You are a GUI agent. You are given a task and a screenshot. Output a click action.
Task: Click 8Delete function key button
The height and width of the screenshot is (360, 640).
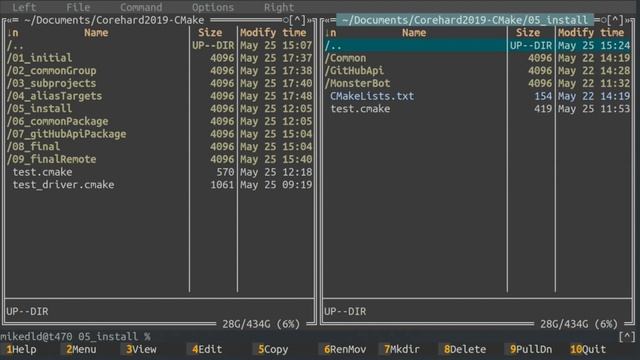tap(465, 349)
